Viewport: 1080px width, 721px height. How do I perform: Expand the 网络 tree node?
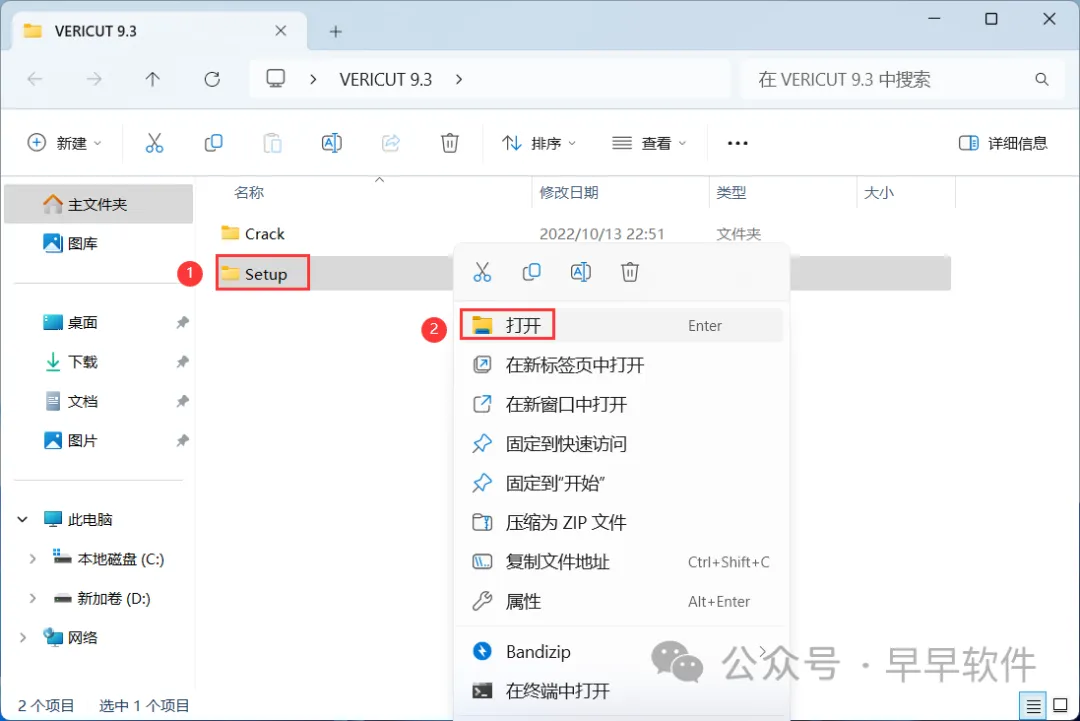[x=23, y=638]
